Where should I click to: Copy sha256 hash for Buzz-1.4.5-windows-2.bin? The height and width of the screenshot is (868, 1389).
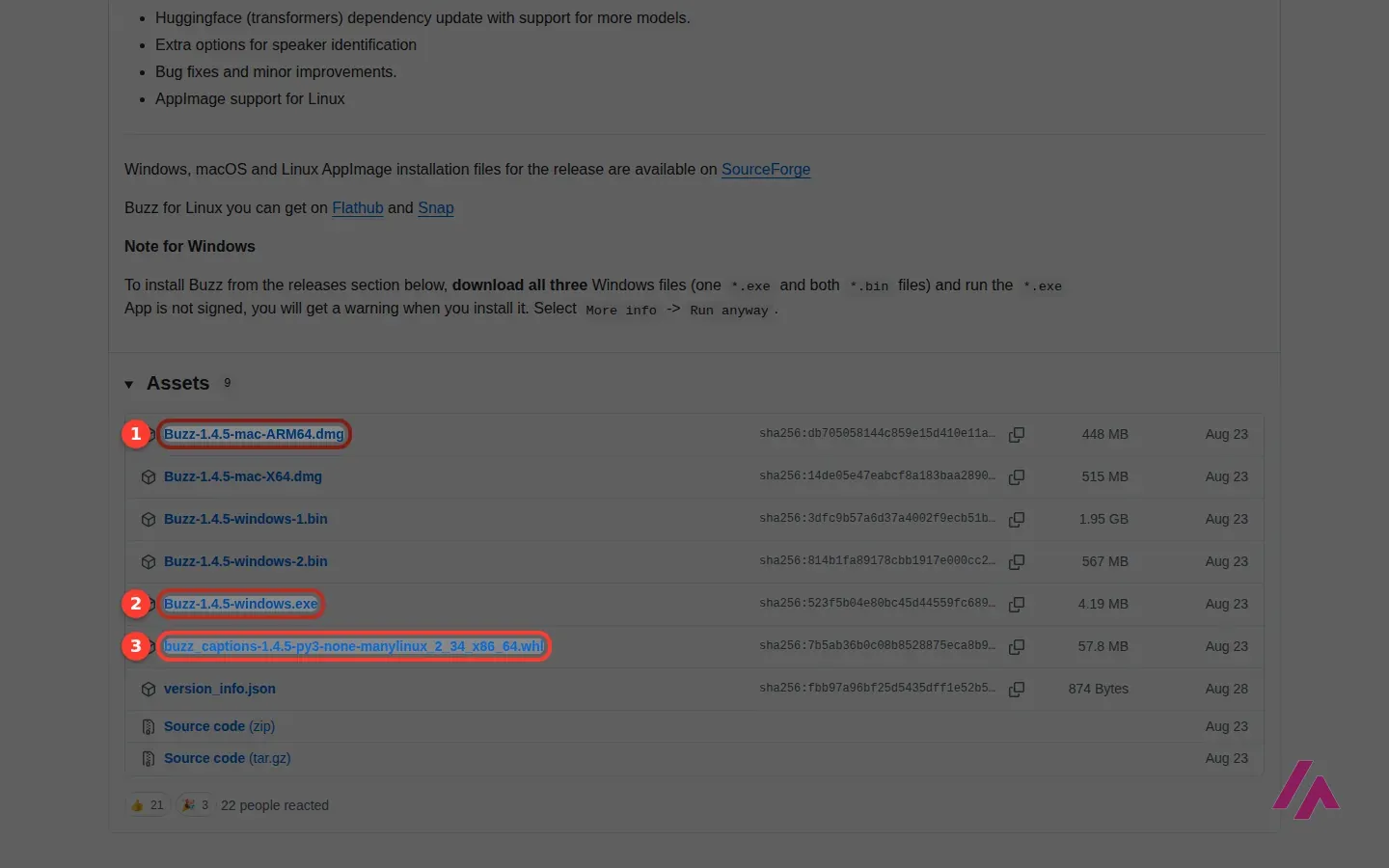[x=1017, y=562]
